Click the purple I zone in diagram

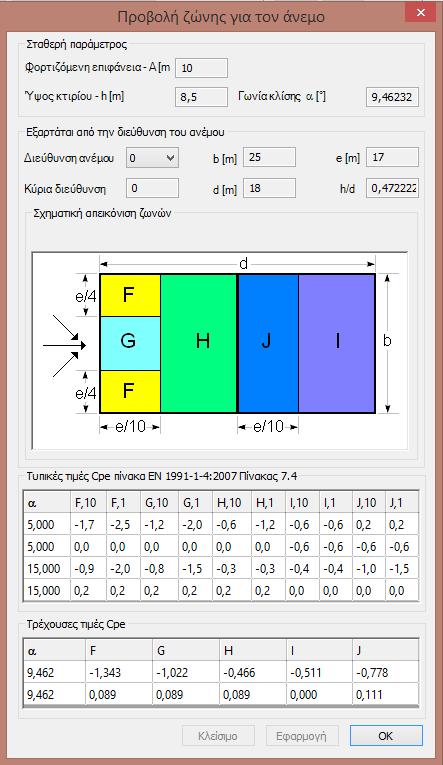(337, 343)
